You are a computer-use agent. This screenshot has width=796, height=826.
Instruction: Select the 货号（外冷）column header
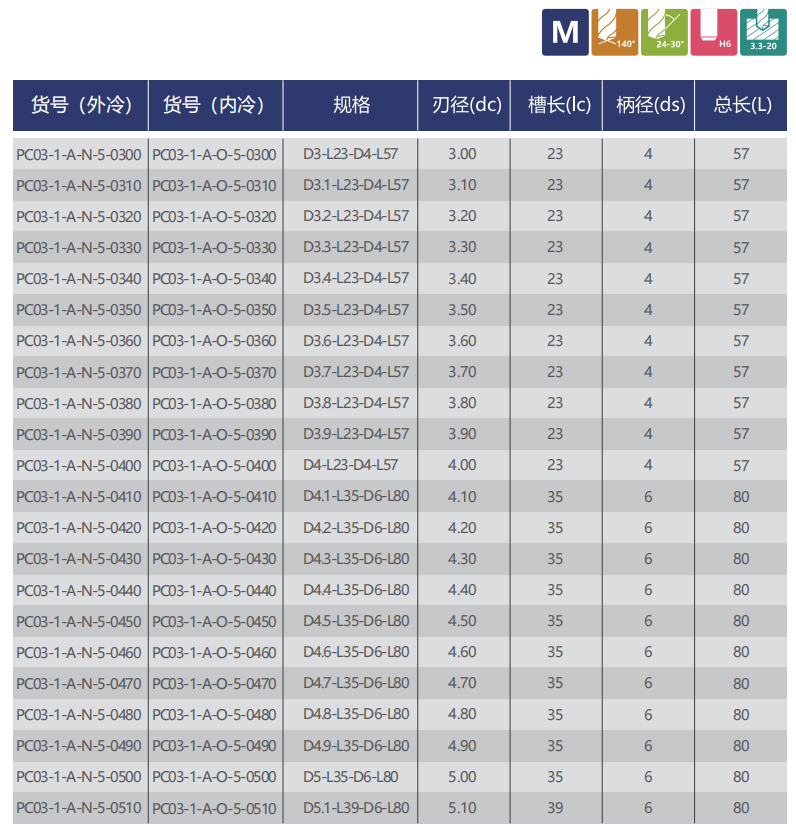[x=81, y=105]
